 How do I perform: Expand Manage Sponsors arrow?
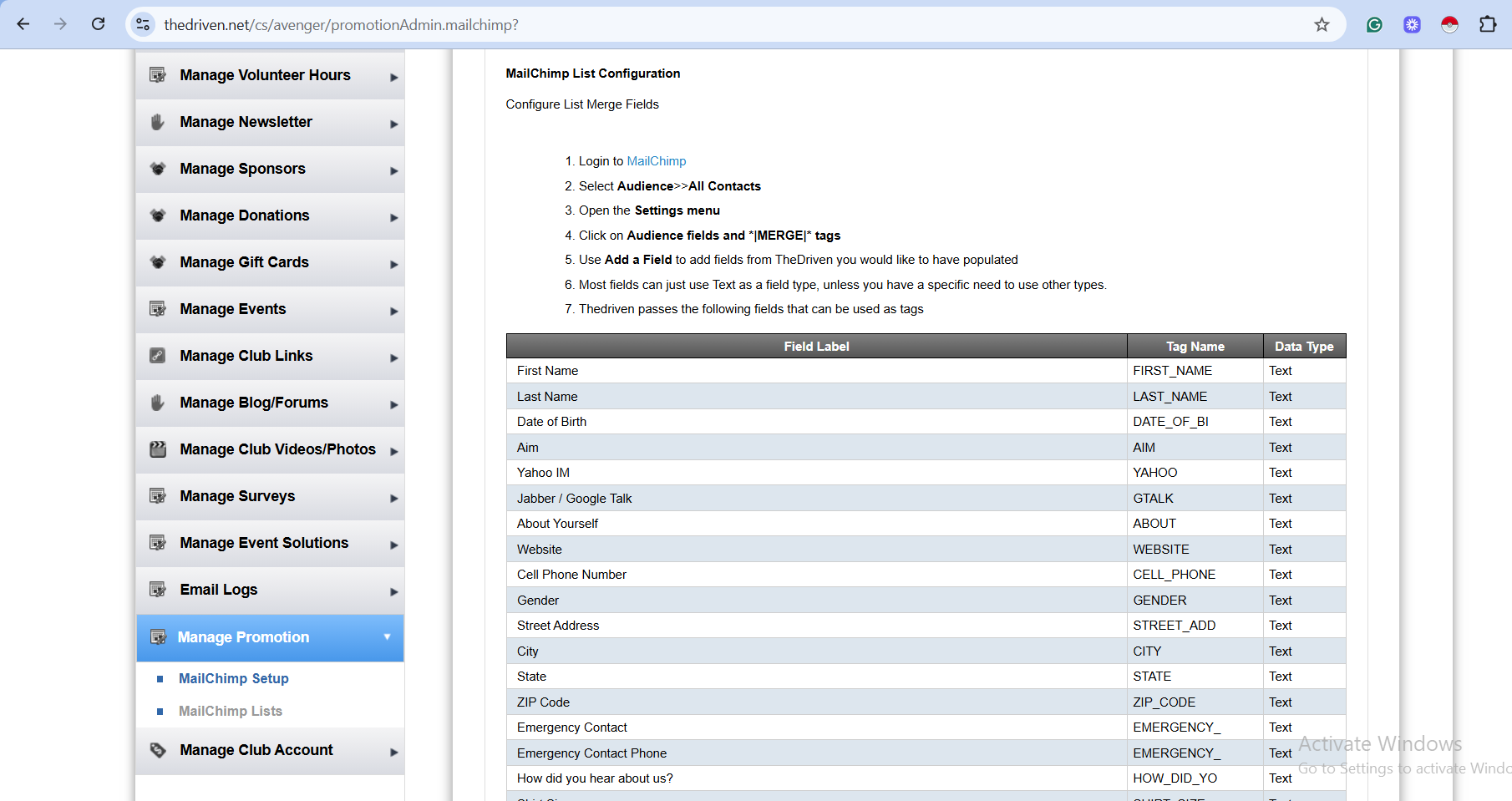coord(394,171)
